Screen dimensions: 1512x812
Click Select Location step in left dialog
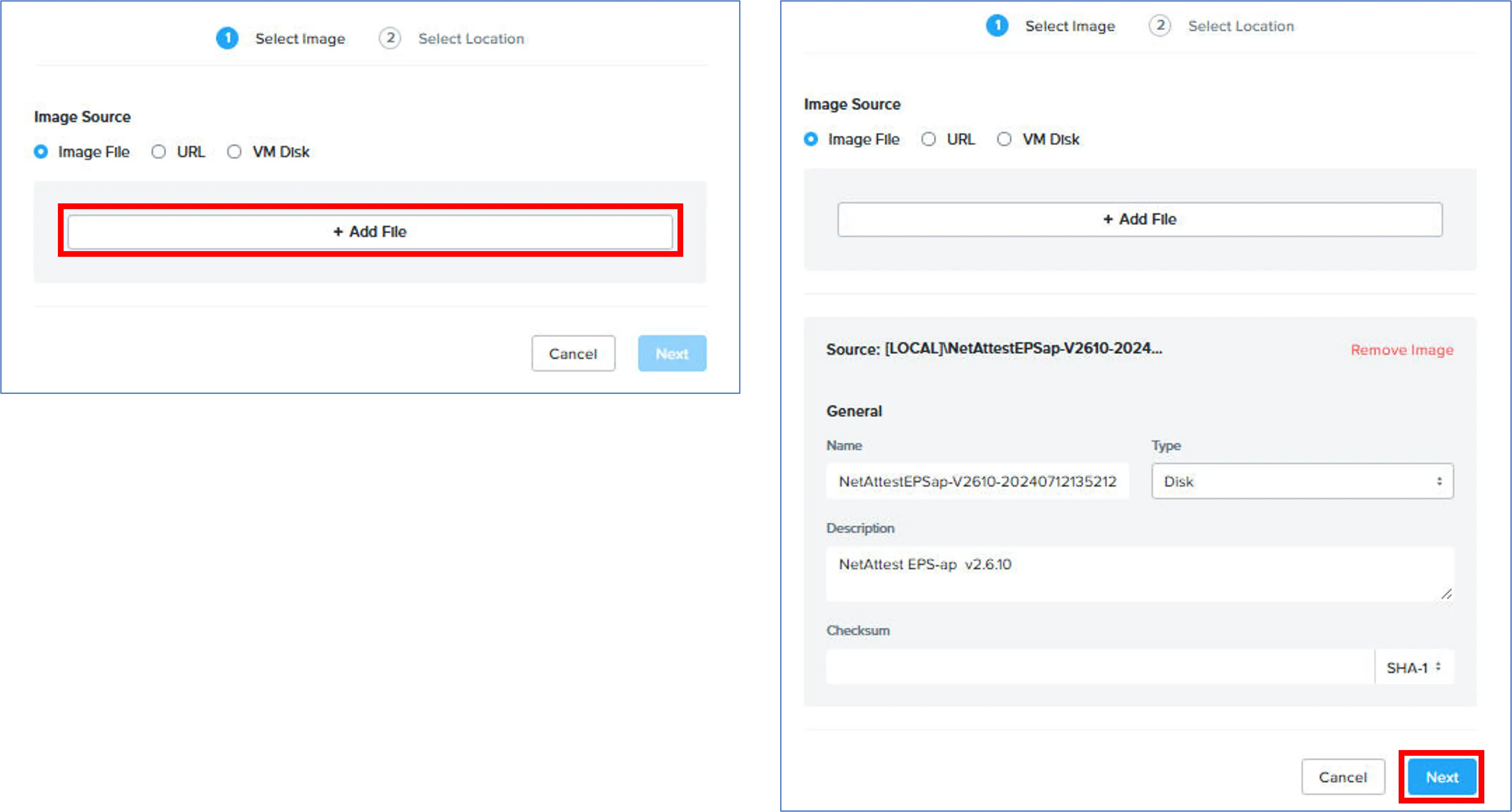tap(471, 39)
